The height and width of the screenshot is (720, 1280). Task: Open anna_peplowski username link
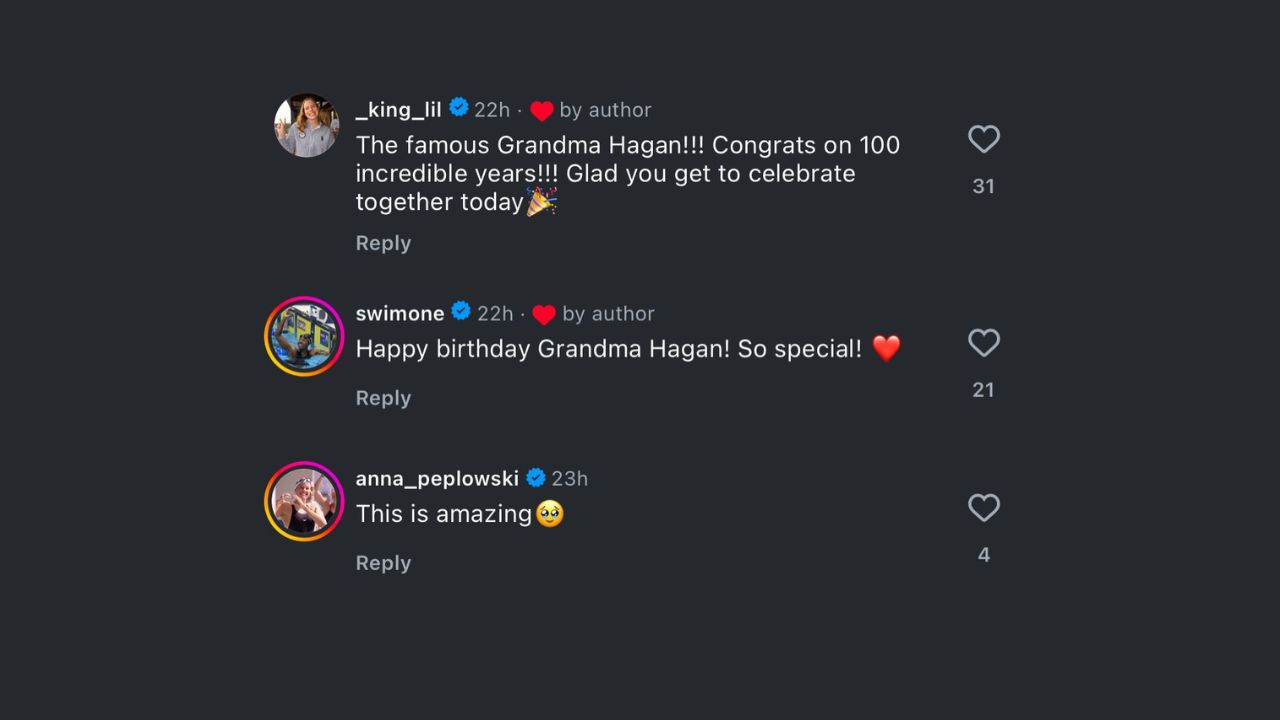tap(437, 479)
